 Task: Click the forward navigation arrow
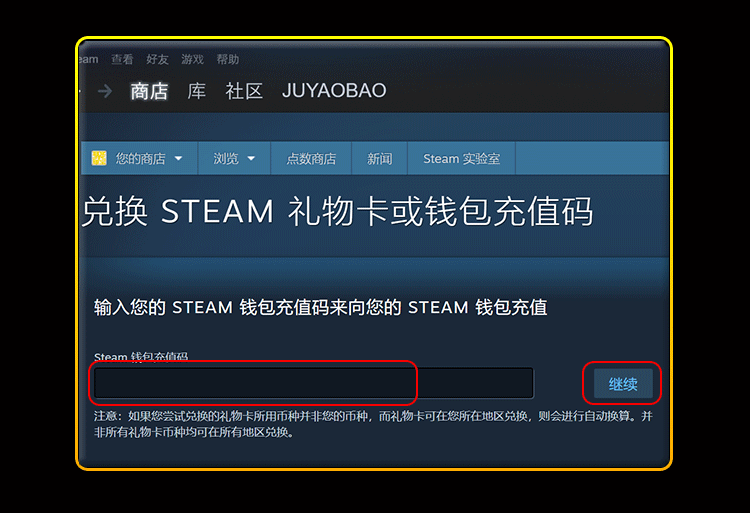click(105, 91)
